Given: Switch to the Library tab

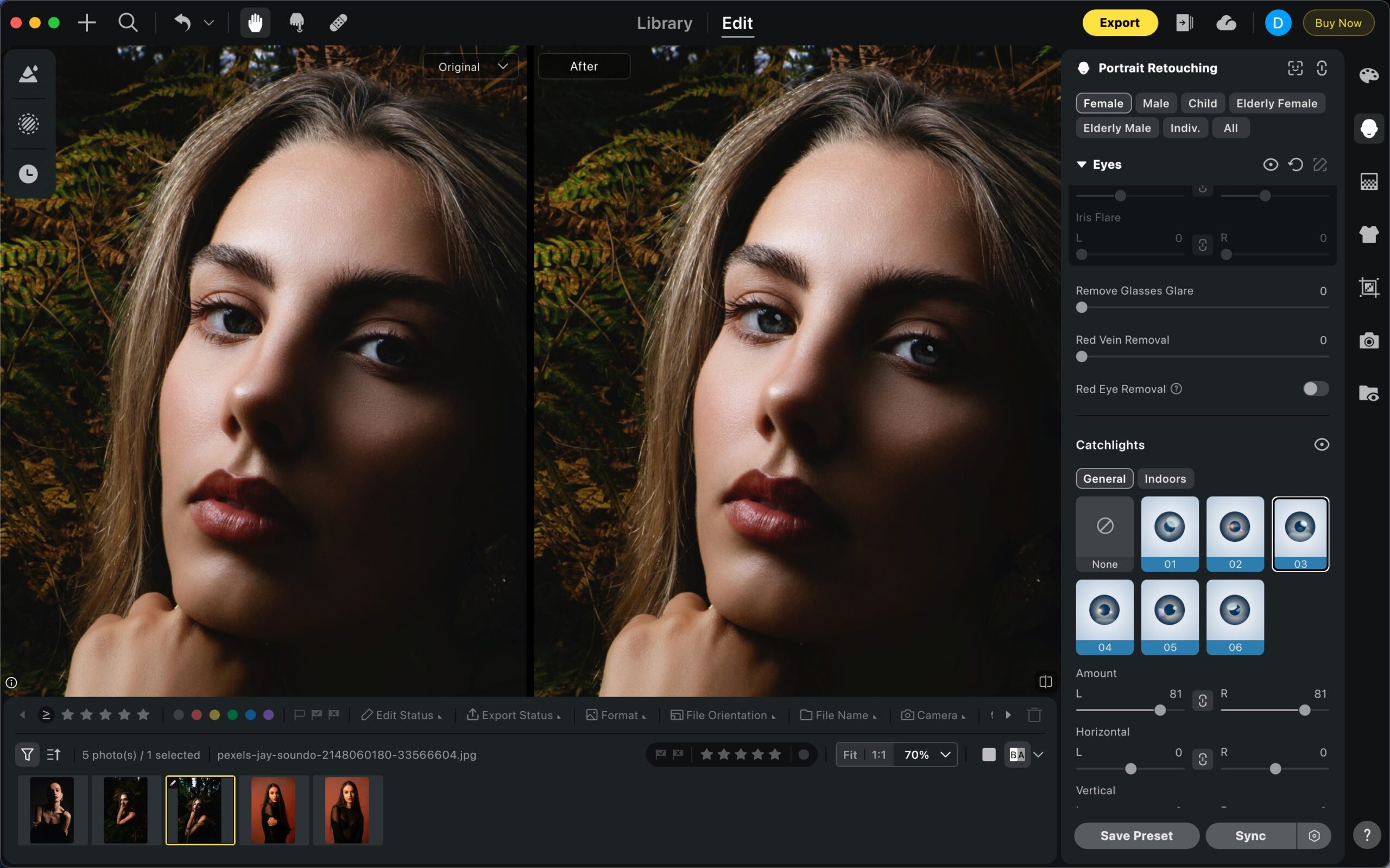Looking at the screenshot, I should tap(664, 23).
